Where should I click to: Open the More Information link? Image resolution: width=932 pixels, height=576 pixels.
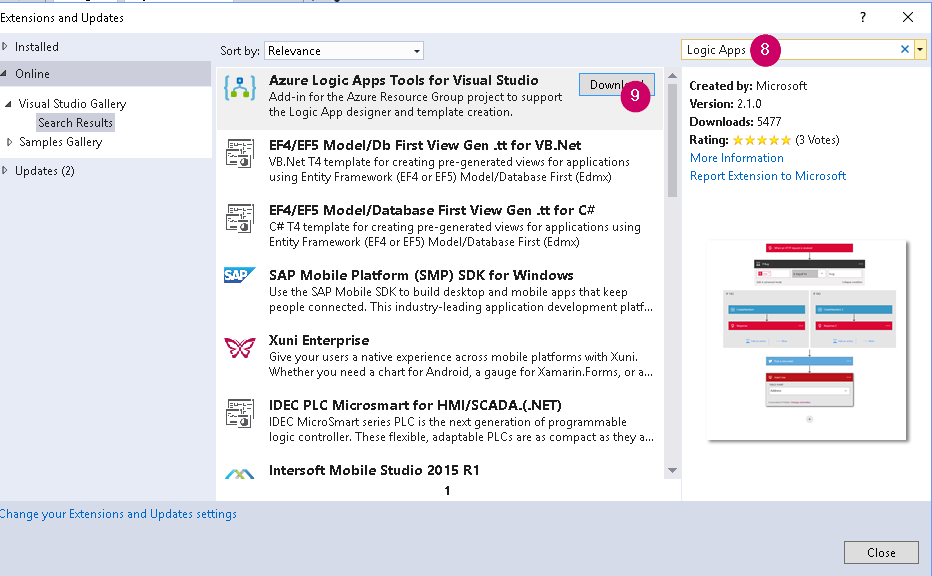[736, 158]
